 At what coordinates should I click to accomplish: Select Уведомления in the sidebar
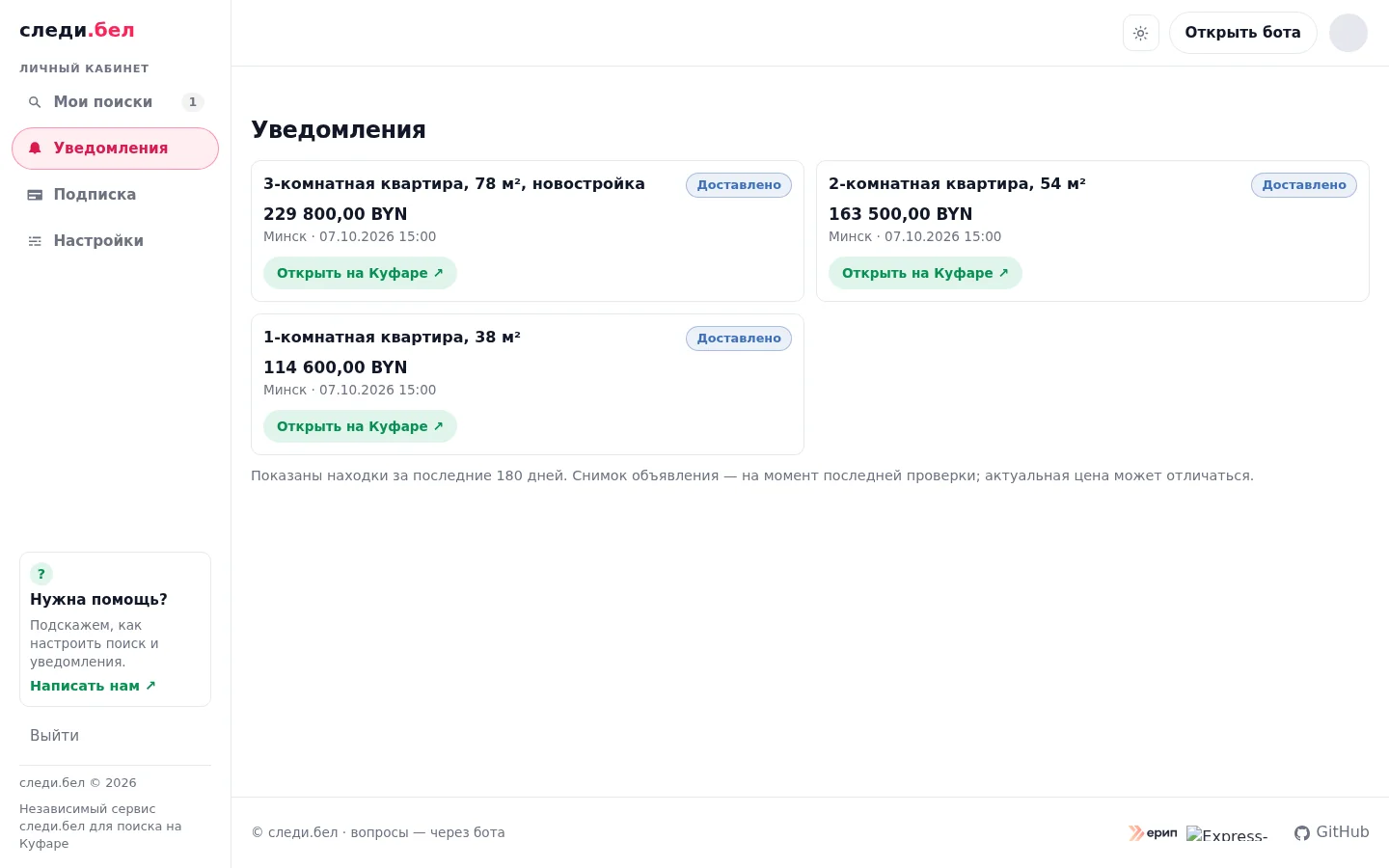(115, 149)
